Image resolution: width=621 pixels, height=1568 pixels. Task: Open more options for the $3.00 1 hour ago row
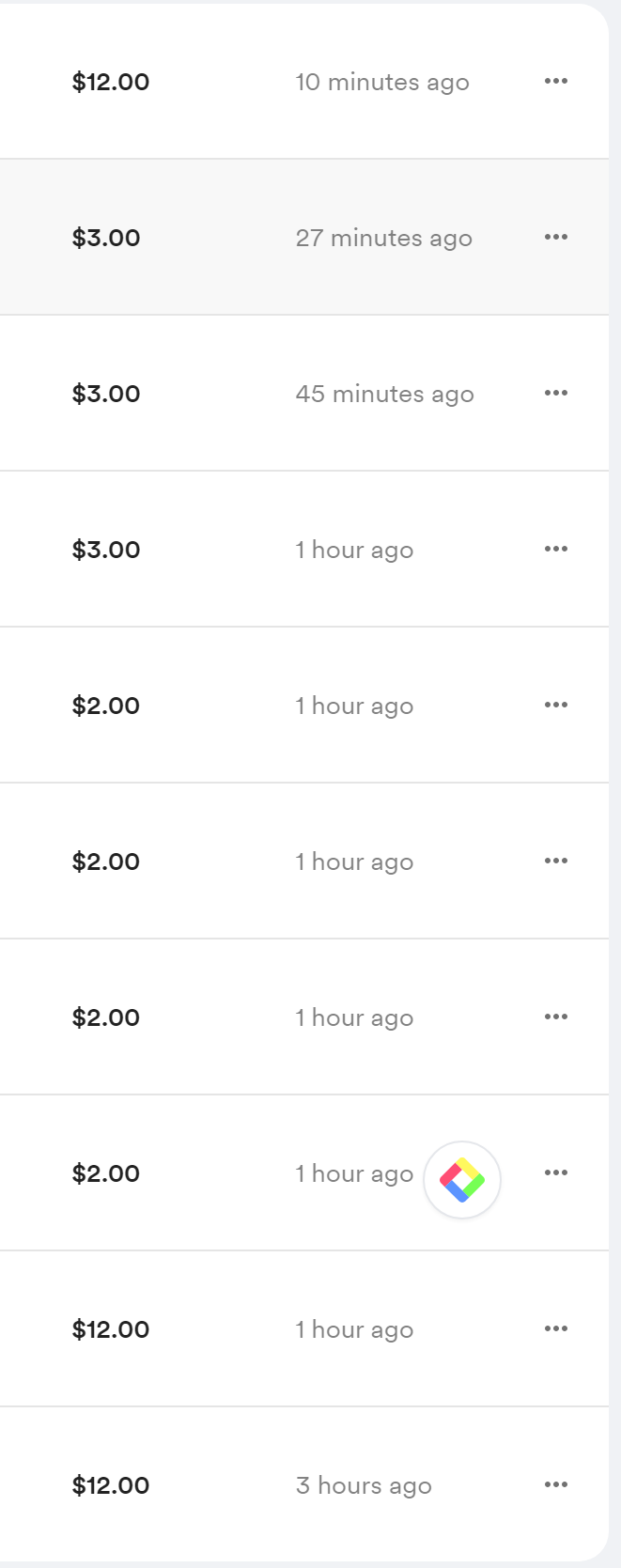[555, 550]
